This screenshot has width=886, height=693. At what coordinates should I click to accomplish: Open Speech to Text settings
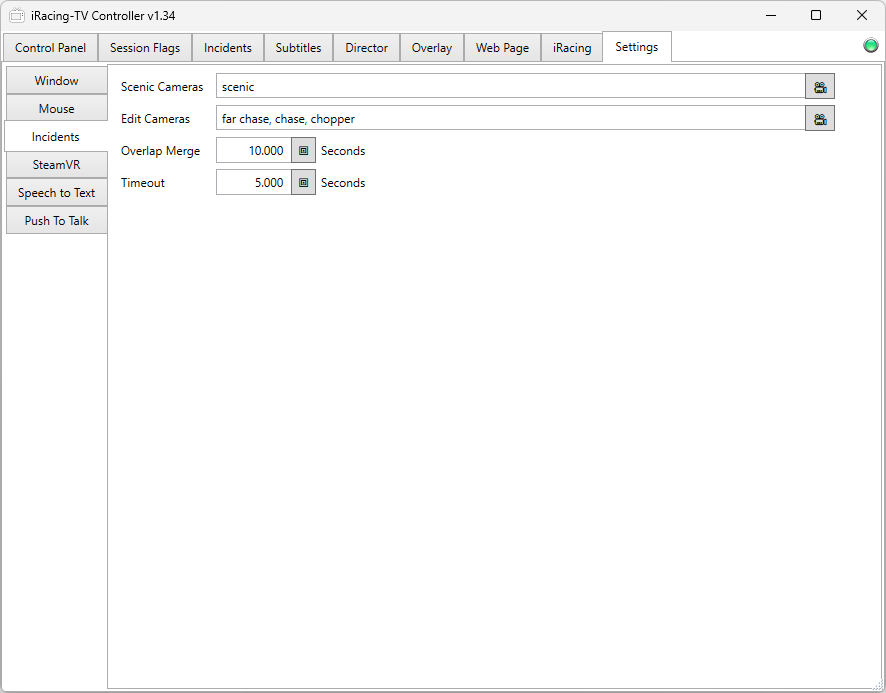coord(57,193)
